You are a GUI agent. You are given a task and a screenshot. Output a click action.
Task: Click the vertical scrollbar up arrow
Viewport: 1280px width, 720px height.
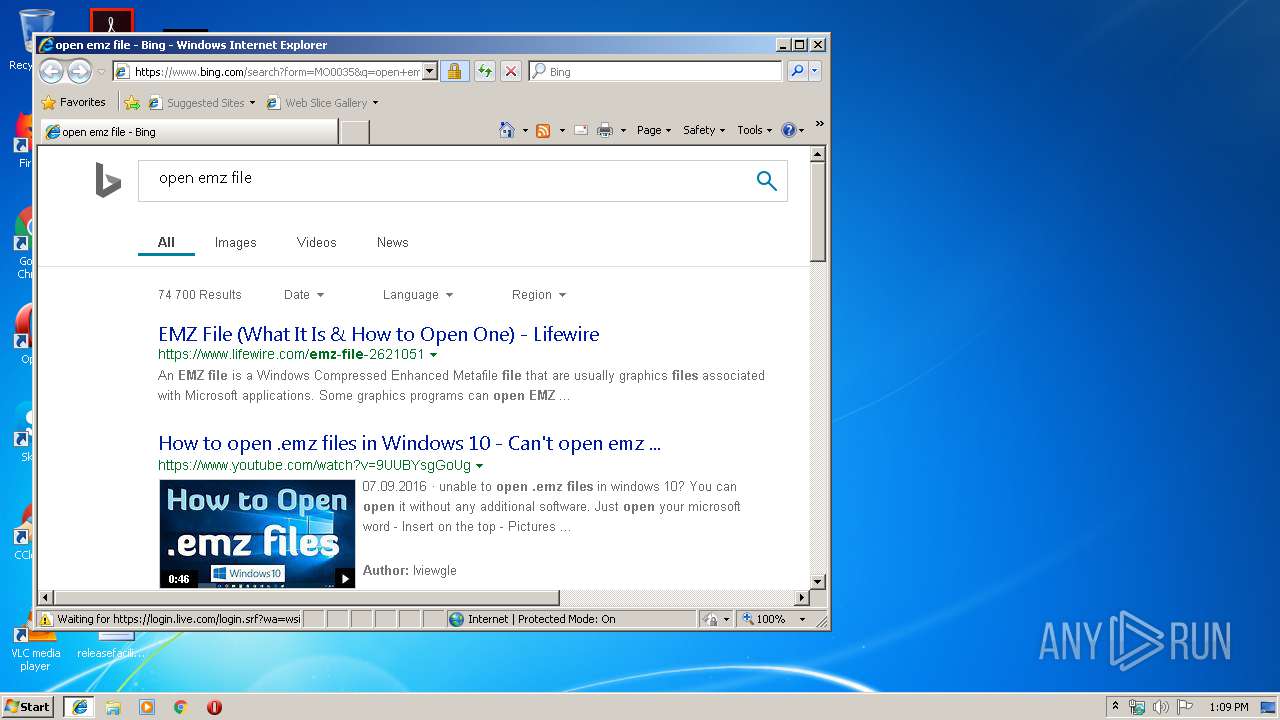(x=817, y=154)
